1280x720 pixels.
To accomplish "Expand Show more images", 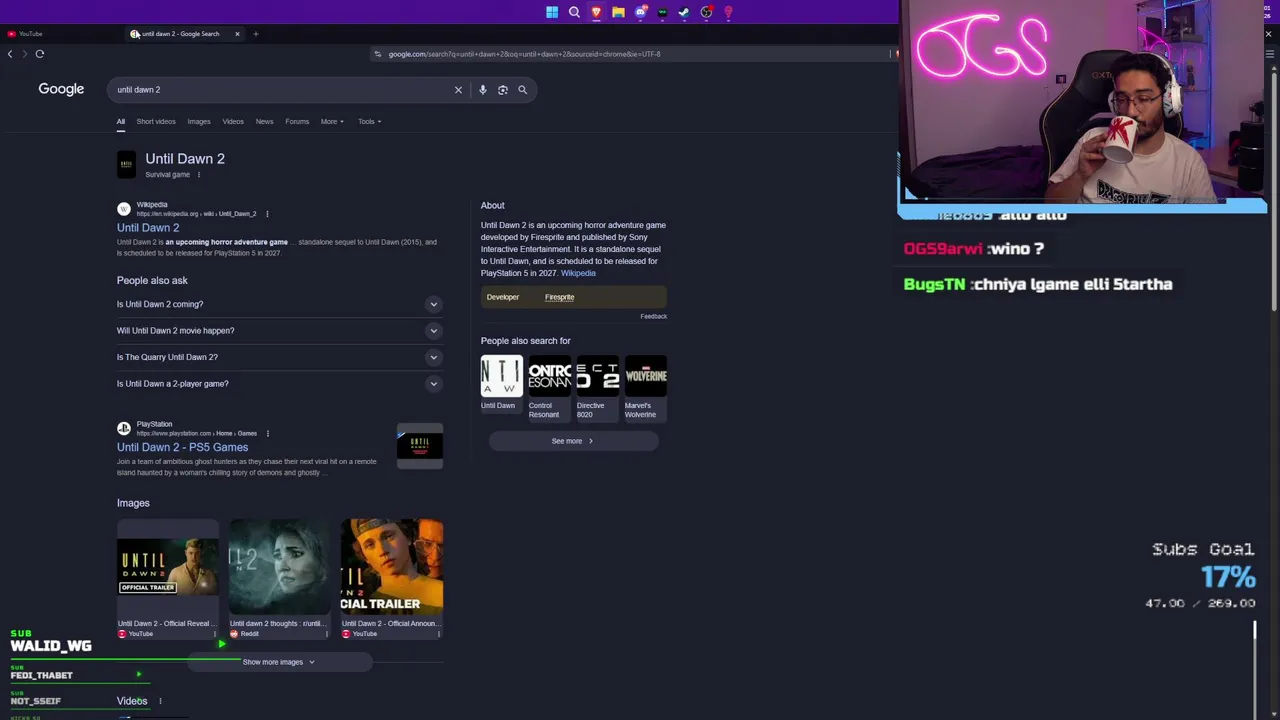I will coord(279,662).
